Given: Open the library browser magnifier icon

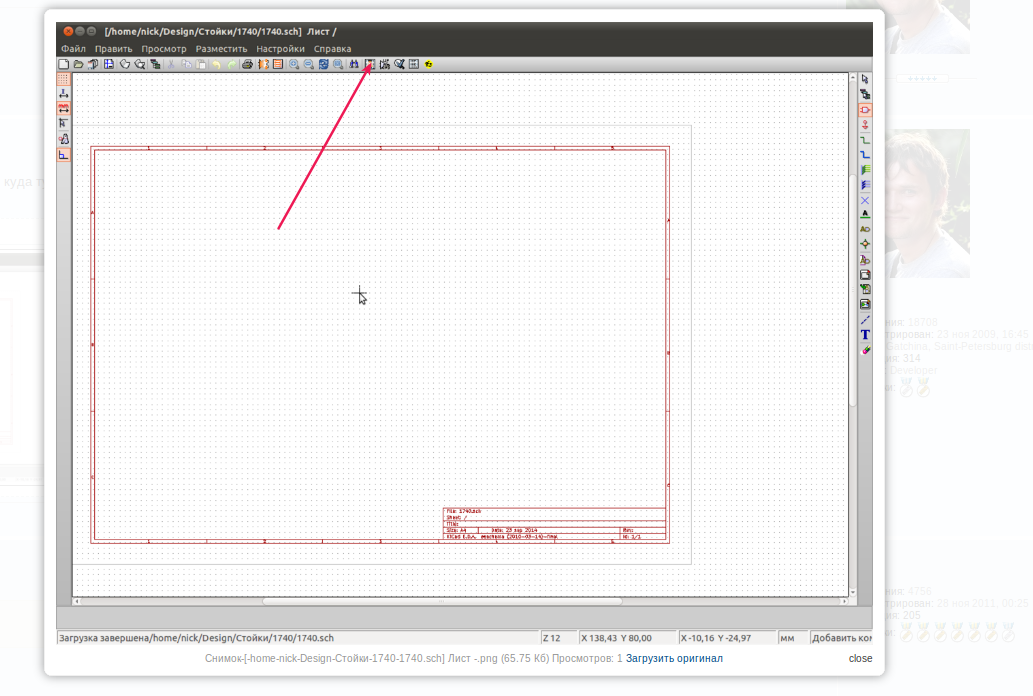Looking at the screenshot, I should pyautogui.click(x=140, y=64).
